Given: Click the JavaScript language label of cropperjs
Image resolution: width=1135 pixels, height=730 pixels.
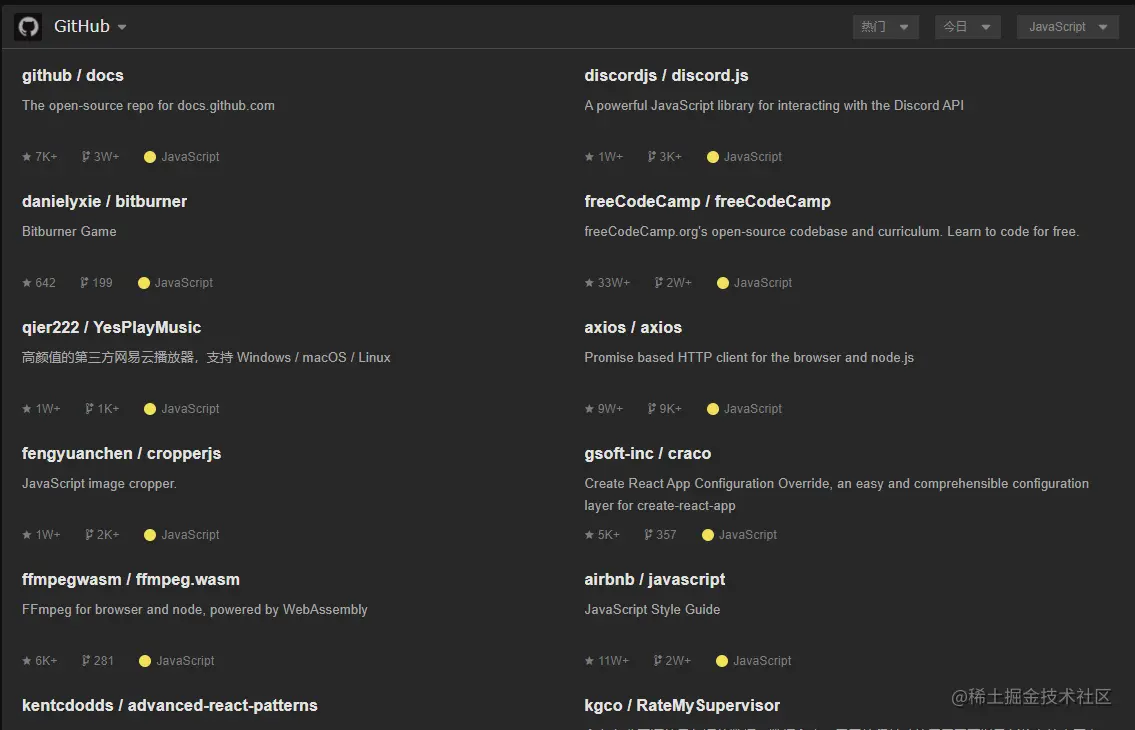Looking at the screenshot, I should point(190,534).
